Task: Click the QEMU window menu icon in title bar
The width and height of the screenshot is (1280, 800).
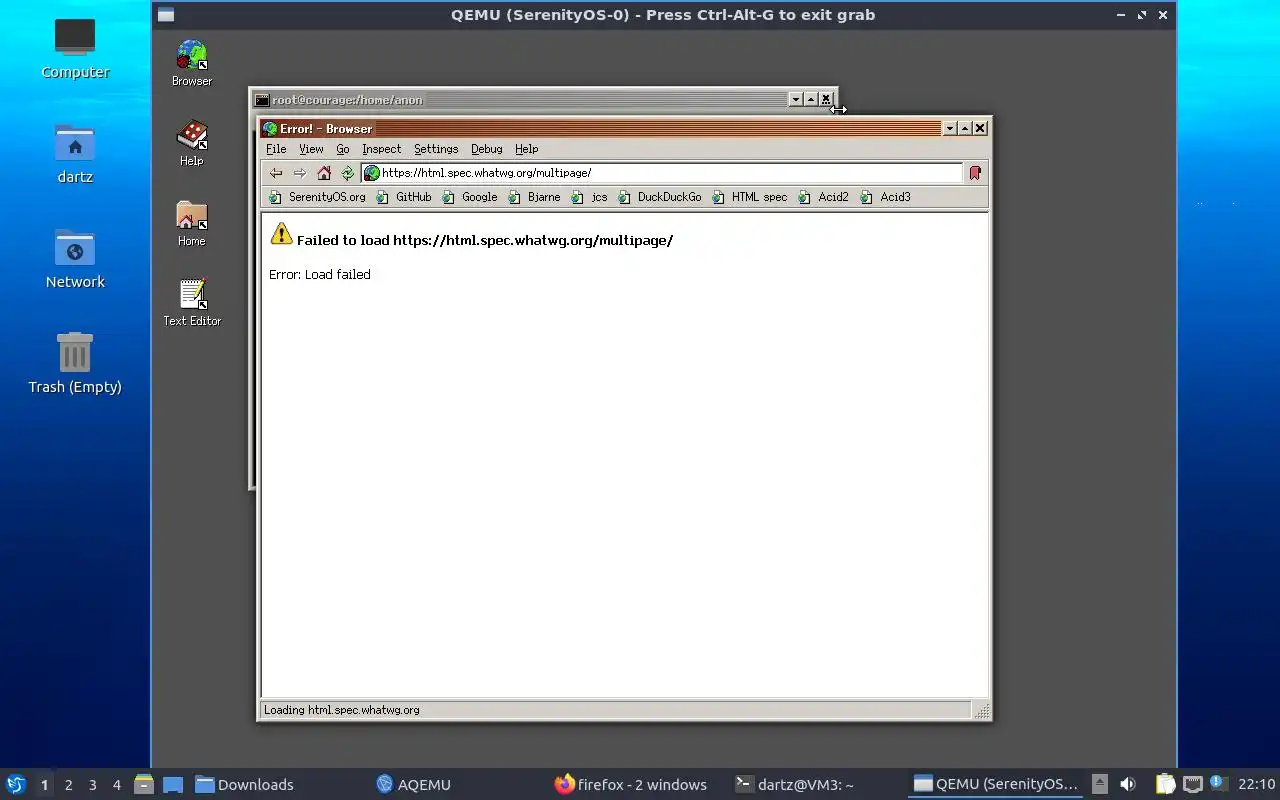Action: pyautogui.click(x=166, y=15)
